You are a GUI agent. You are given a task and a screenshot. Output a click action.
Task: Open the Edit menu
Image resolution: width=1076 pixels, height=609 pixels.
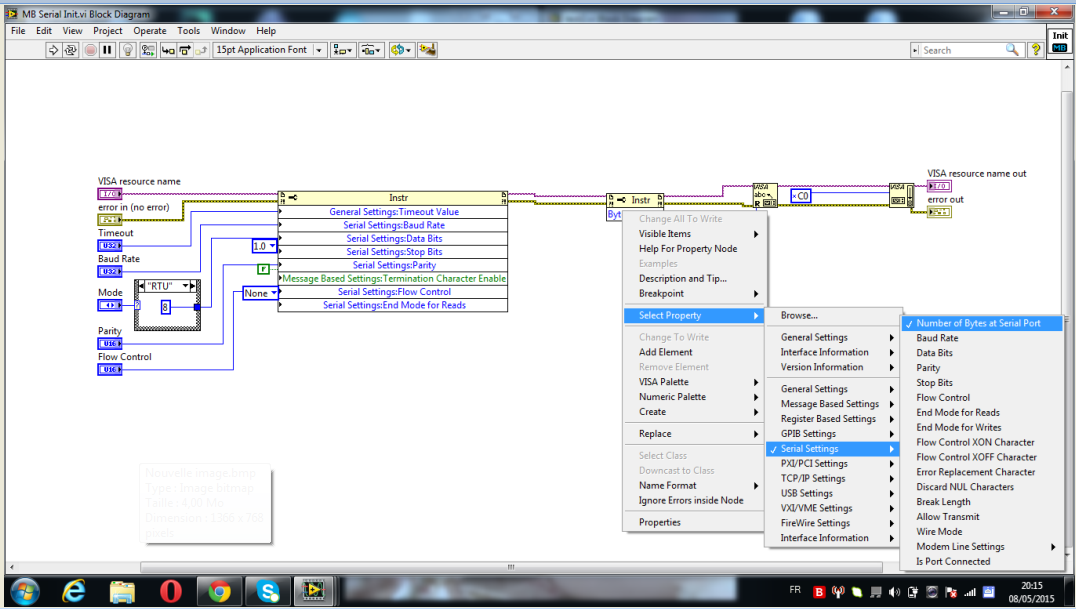point(44,31)
